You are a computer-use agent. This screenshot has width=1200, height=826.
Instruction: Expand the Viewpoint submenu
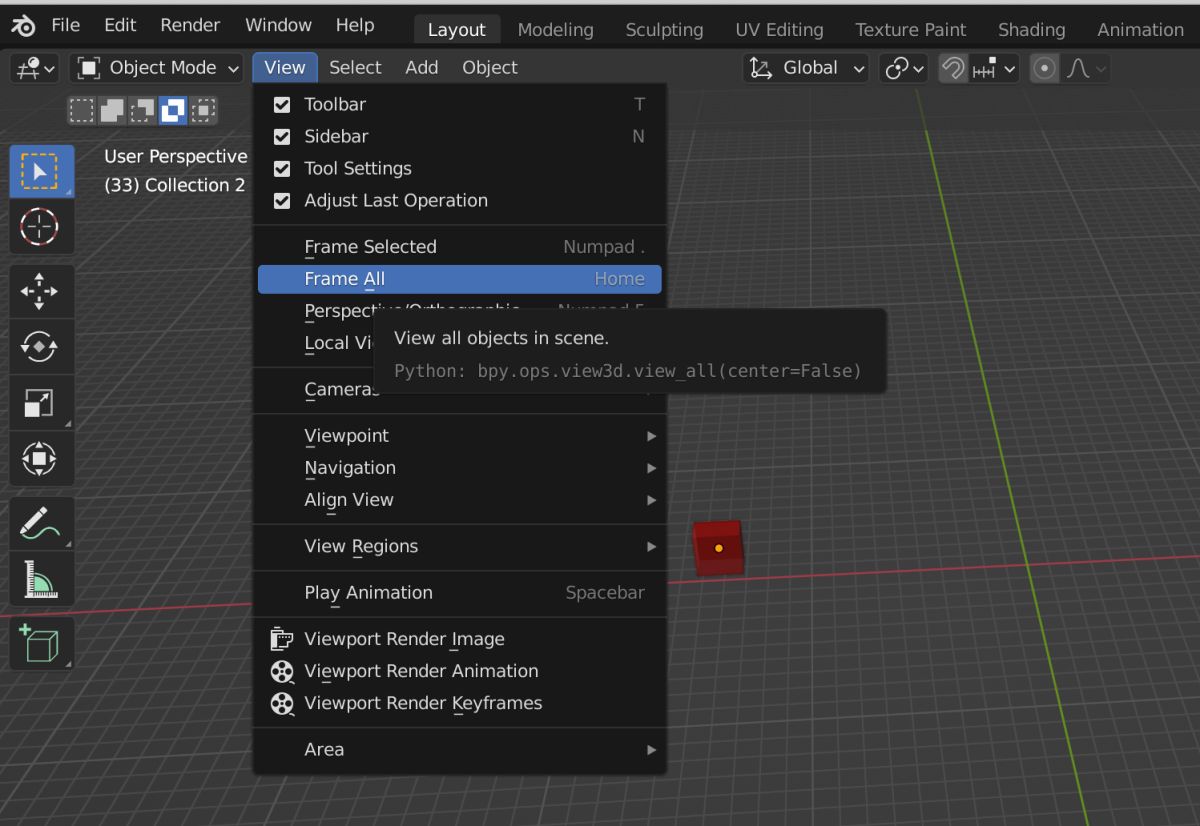pyautogui.click(x=459, y=436)
